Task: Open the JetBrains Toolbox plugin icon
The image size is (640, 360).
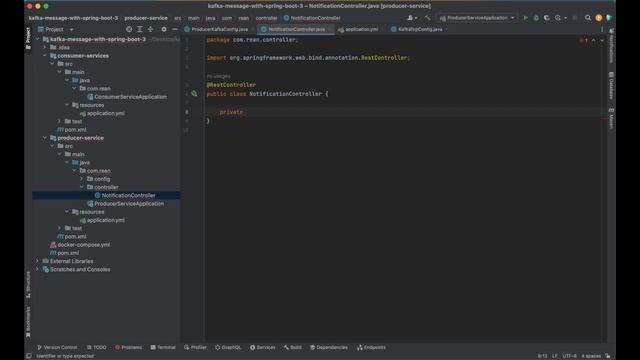Action: [609, 18]
